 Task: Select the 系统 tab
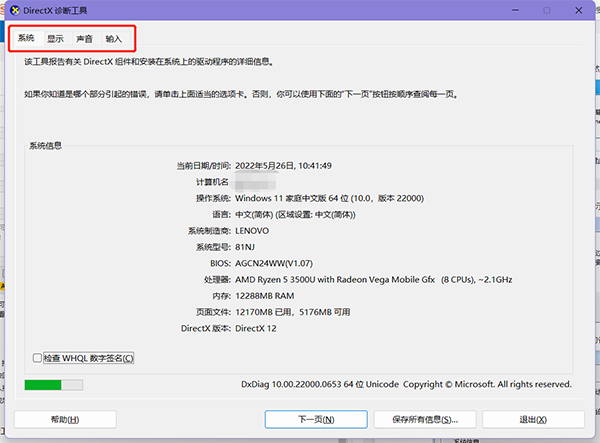pyautogui.click(x=26, y=38)
